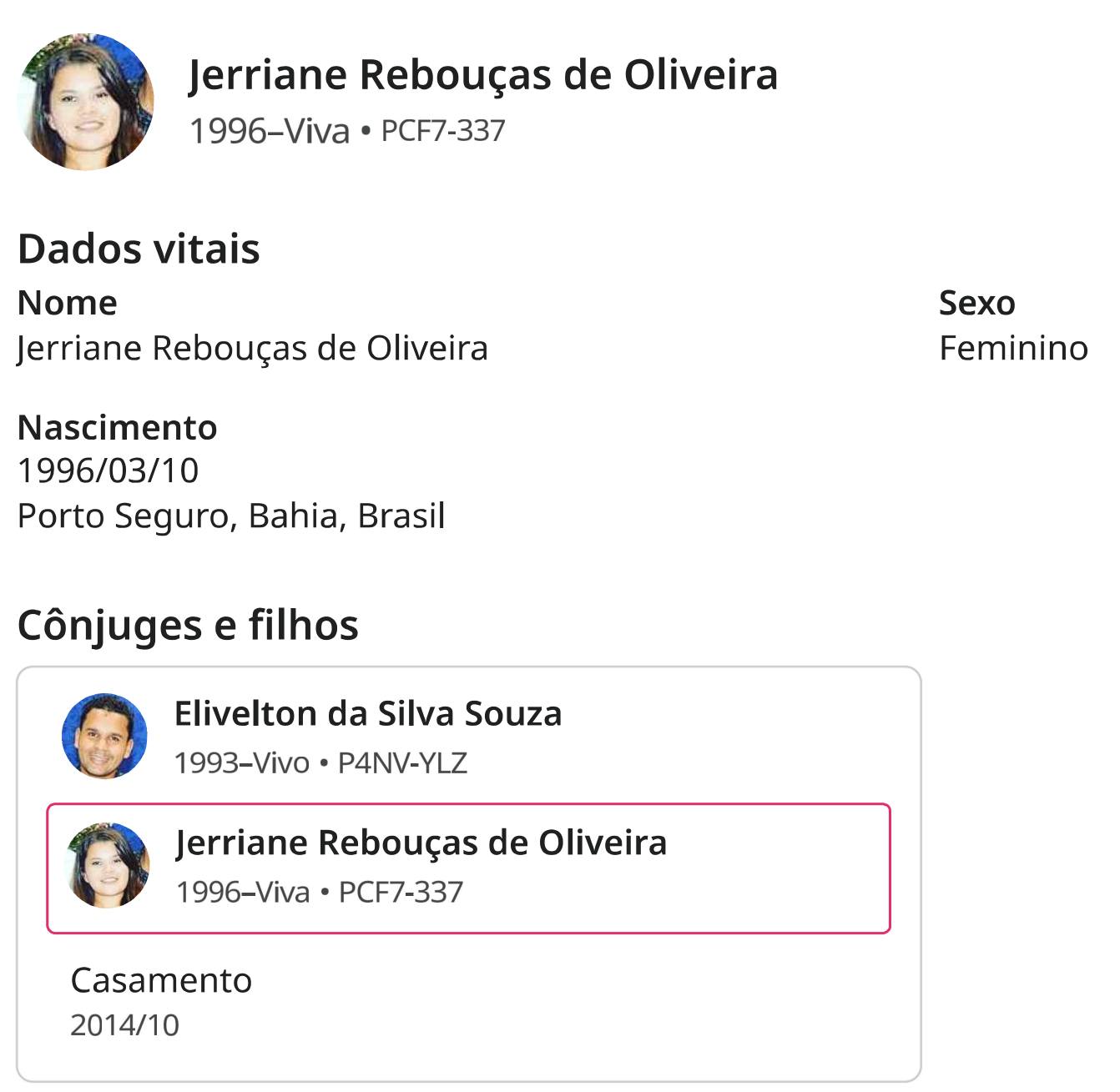Click the Cônjuges e filhos heading

pyautogui.click(x=188, y=625)
